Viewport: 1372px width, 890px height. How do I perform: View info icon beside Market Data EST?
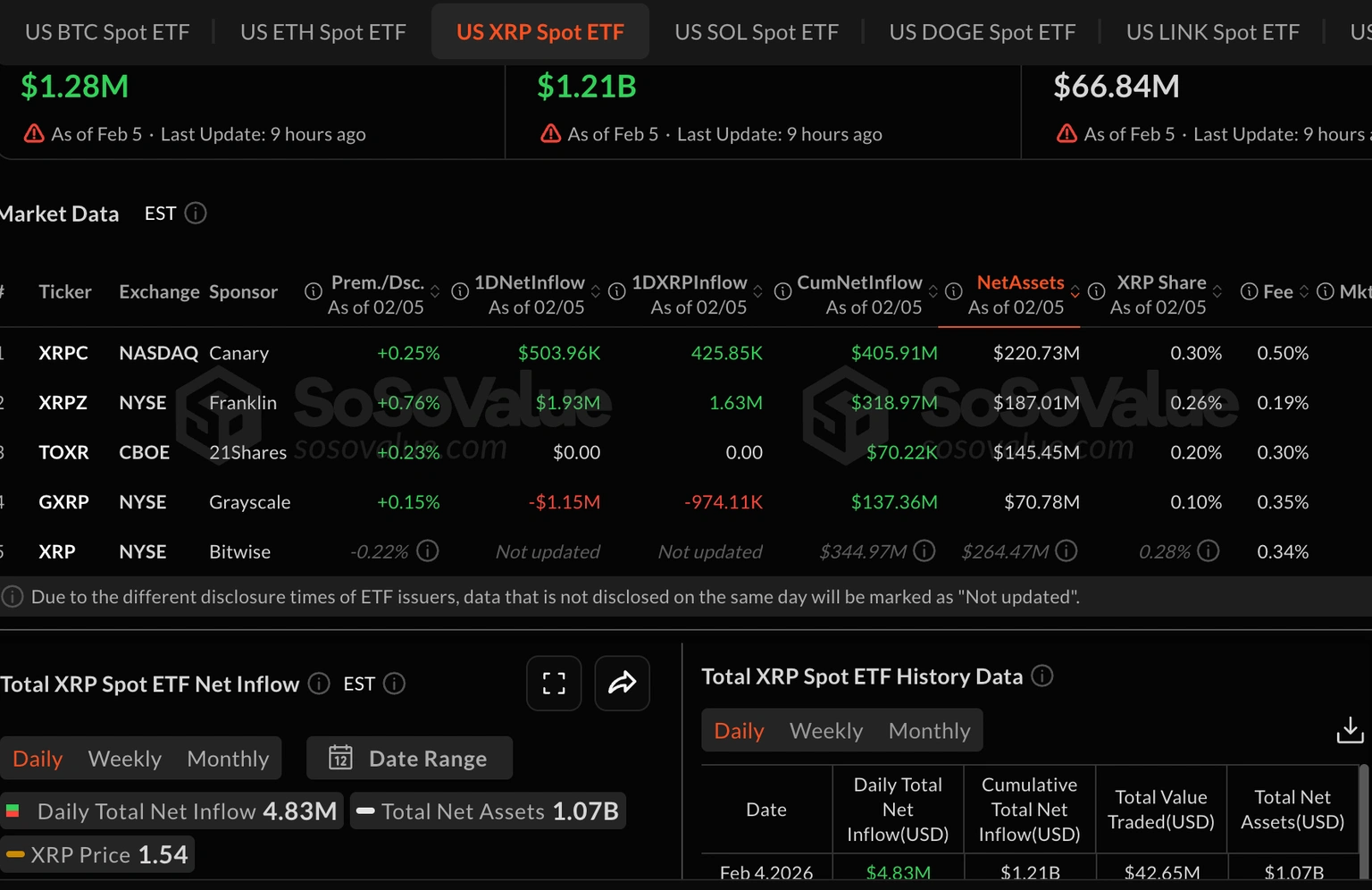pyautogui.click(x=195, y=214)
